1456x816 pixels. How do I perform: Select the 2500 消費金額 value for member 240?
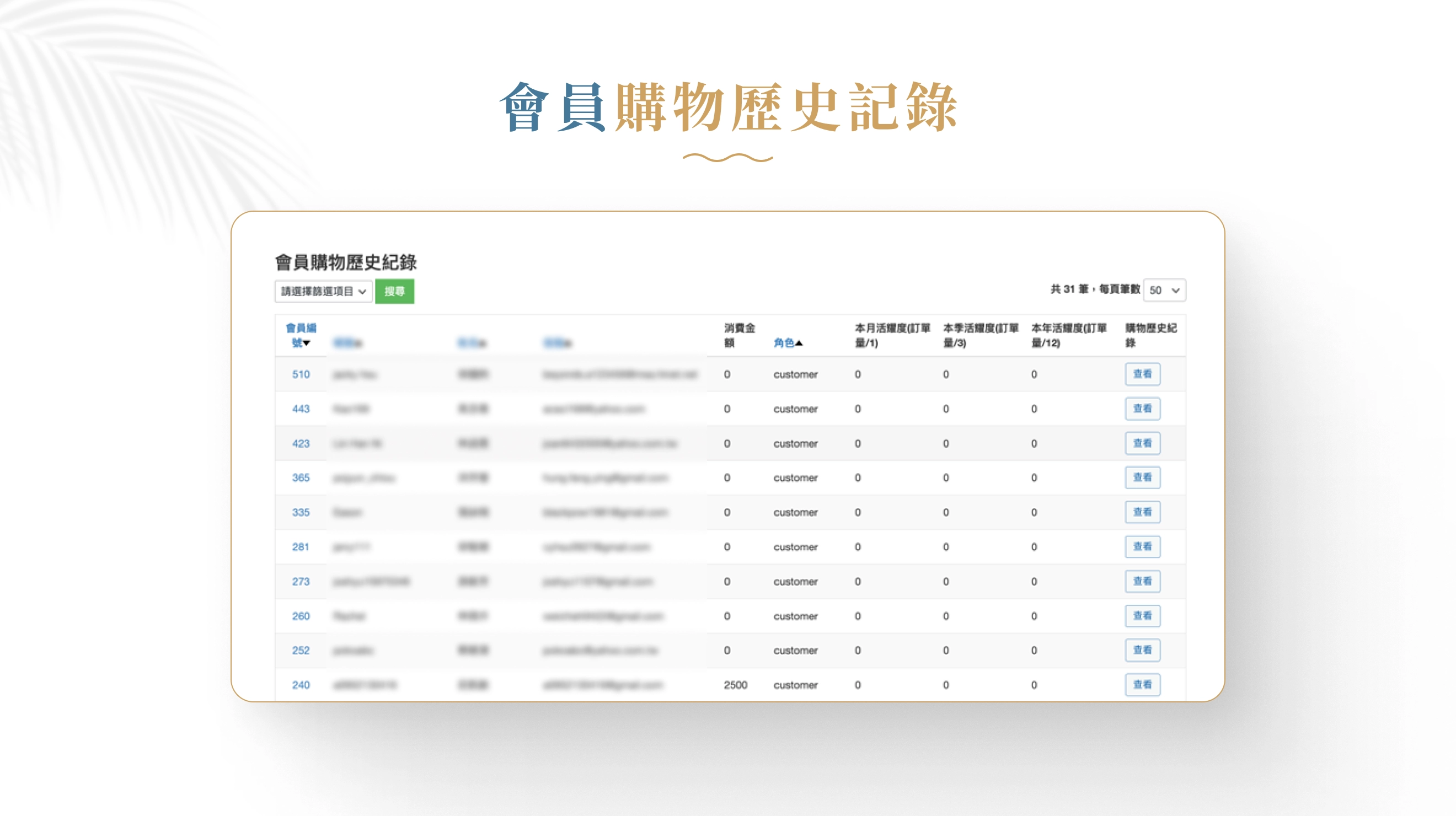(x=735, y=685)
